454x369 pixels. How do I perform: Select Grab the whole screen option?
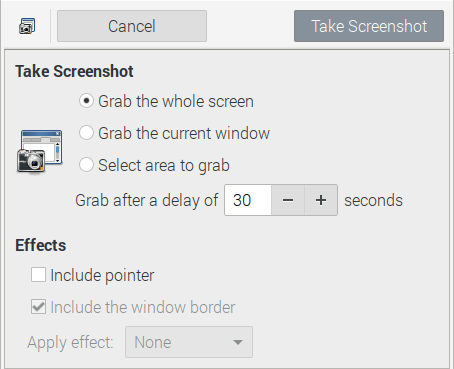pos(86,101)
